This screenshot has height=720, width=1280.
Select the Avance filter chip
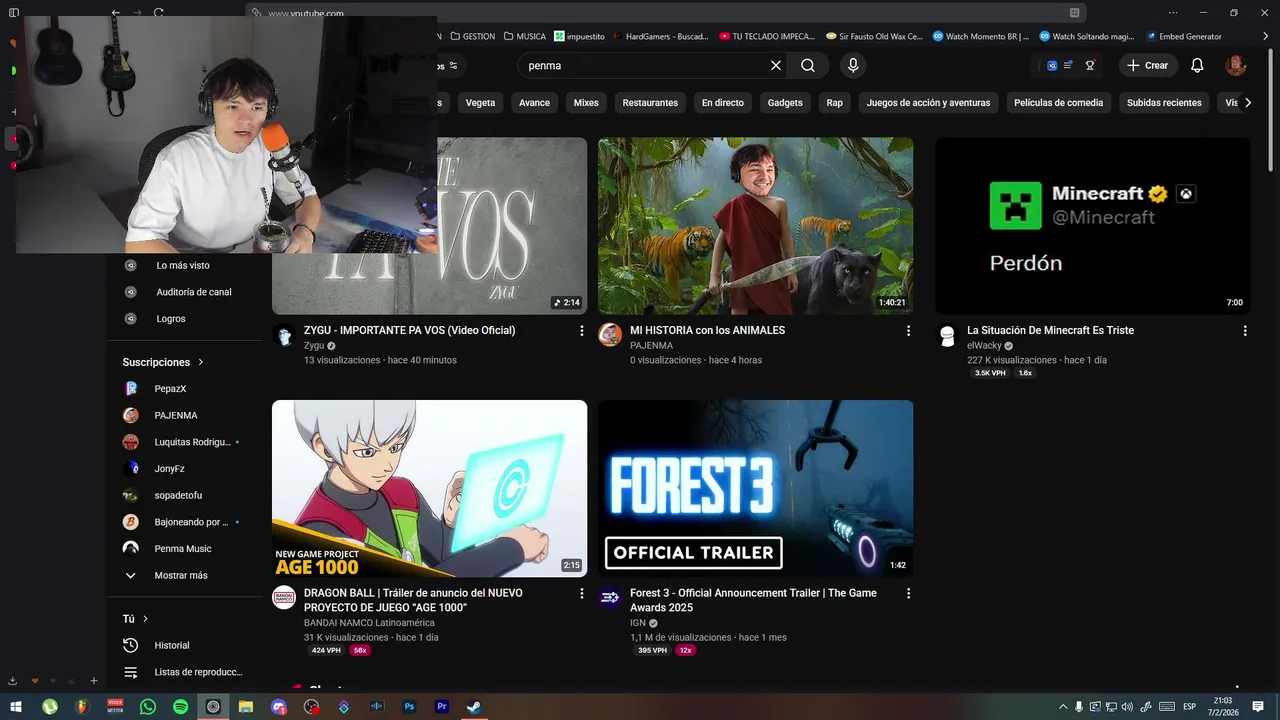pos(534,102)
